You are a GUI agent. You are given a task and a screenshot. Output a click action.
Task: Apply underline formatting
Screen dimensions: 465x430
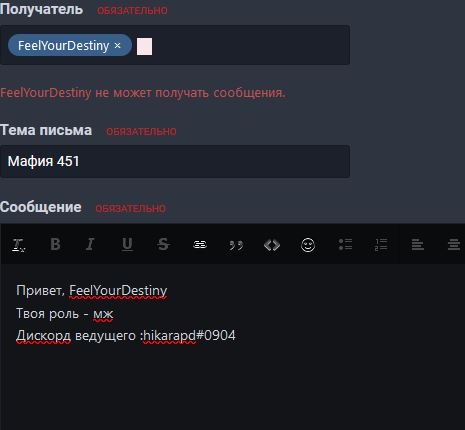point(127,245)
